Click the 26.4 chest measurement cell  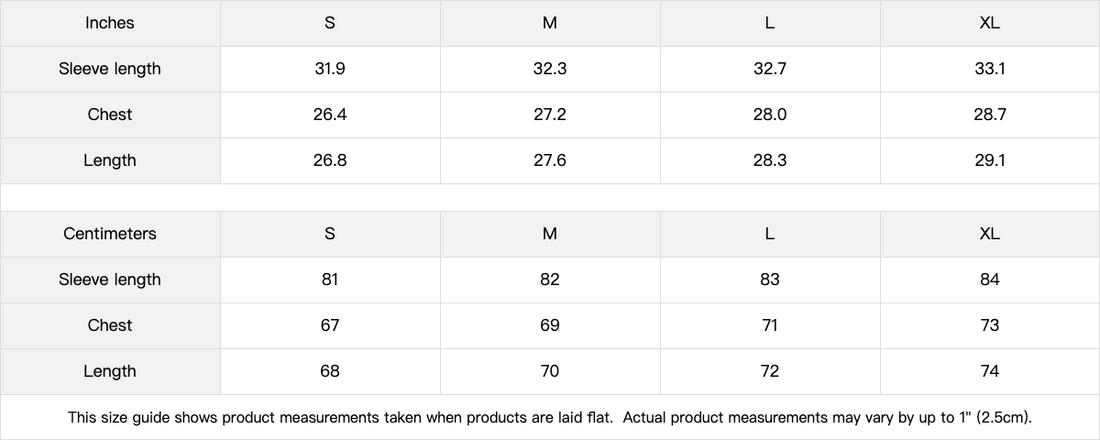pyautogui.click(x=330, y=115)
